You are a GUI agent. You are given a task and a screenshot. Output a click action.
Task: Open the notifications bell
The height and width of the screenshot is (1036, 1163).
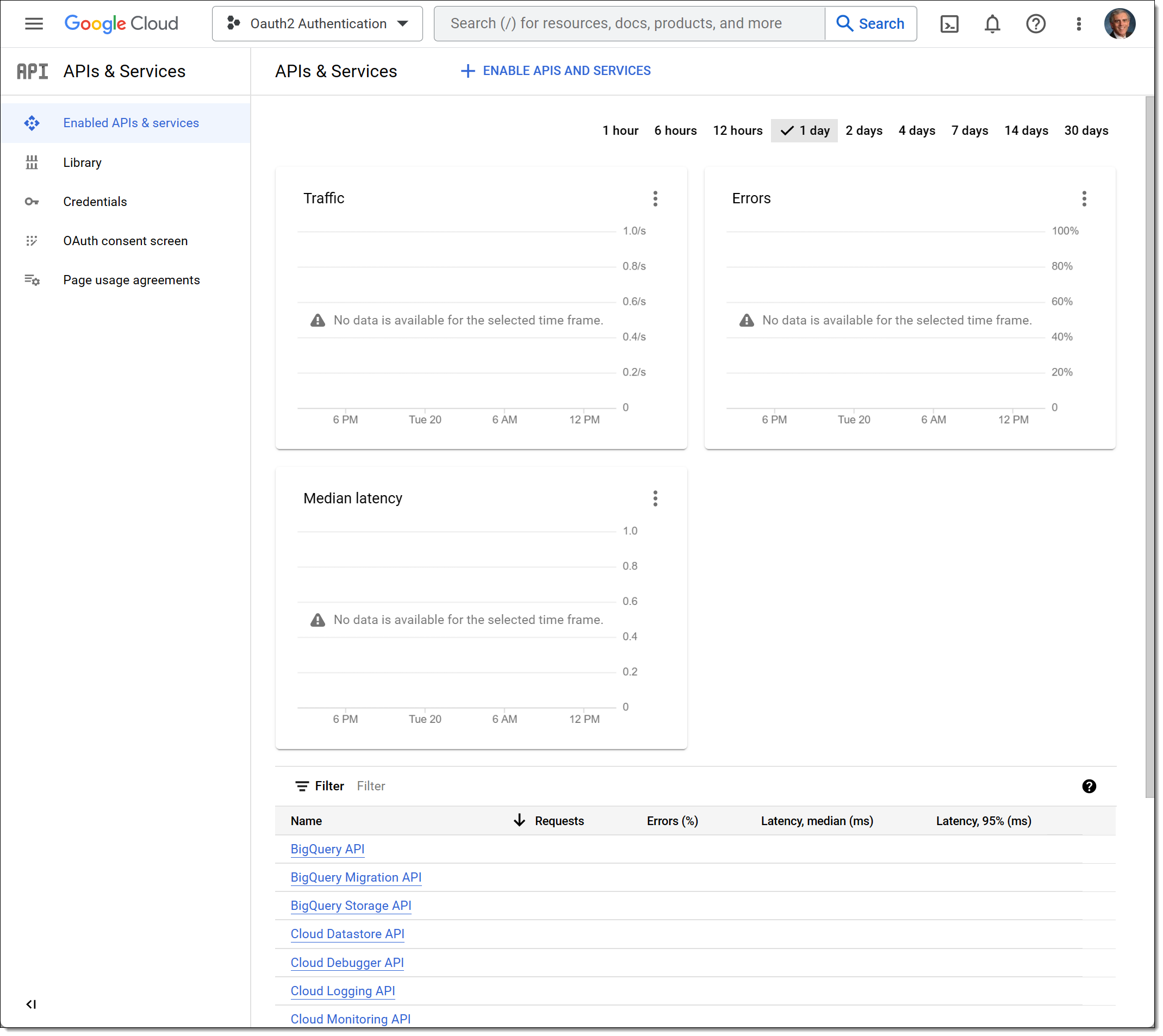coord(993,24)
